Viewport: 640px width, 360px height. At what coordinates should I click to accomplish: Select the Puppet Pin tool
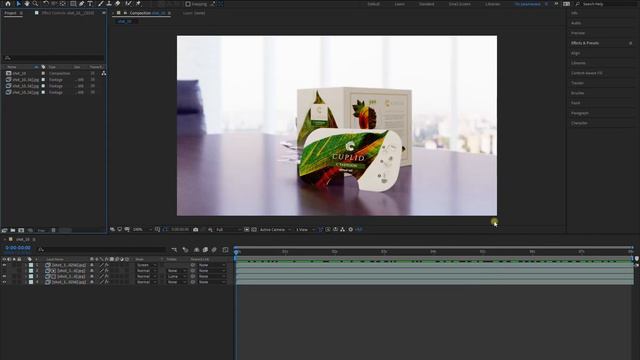coord(138,4)
